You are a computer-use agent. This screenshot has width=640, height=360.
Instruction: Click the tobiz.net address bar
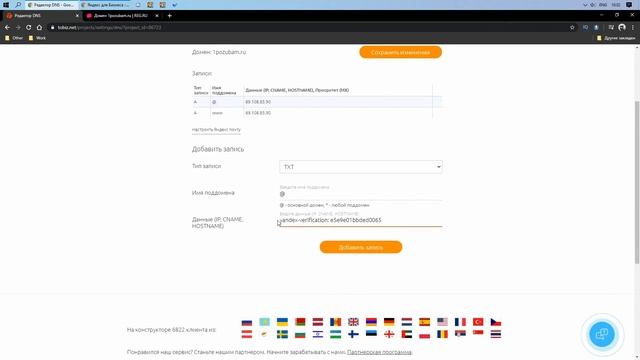[x=306, y=27]
